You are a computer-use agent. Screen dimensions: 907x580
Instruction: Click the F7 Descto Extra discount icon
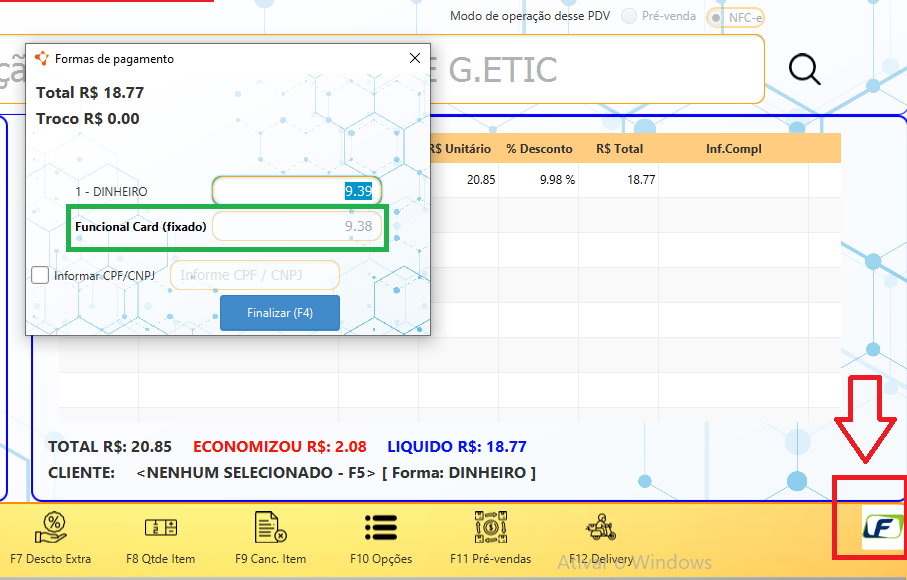click(x=50, y=528)
